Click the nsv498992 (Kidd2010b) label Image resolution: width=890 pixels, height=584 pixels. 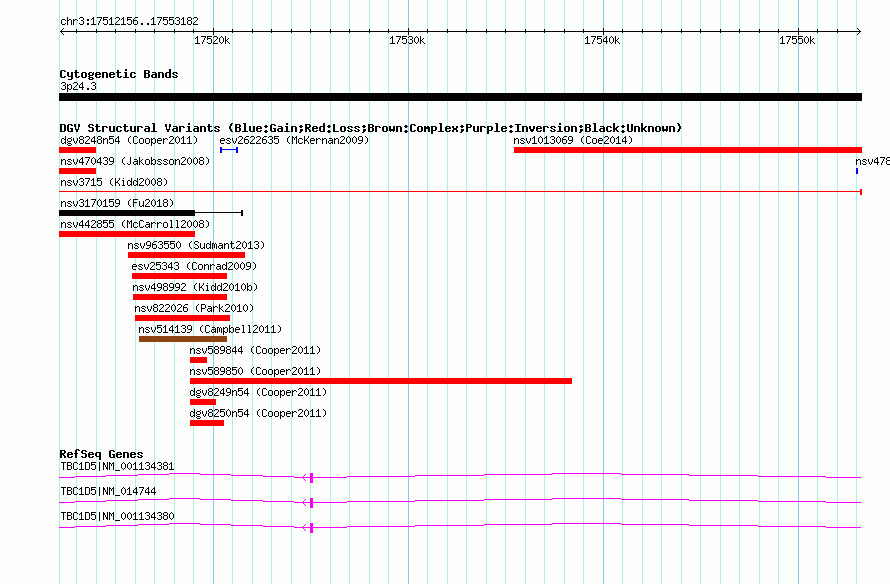tap(195, 287)
